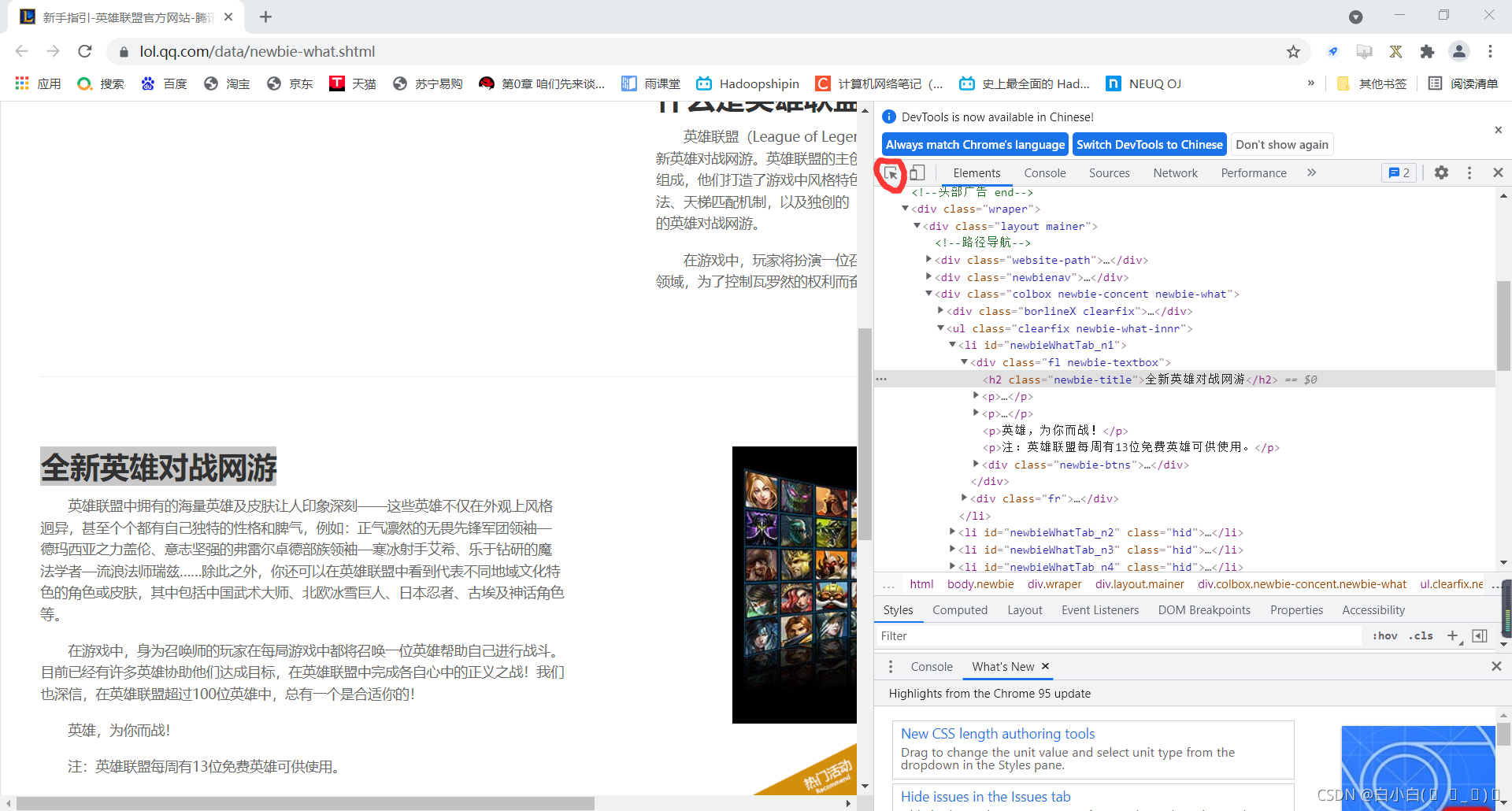Close the What's New tab

pyautogui.click(x=1045, y=666)
